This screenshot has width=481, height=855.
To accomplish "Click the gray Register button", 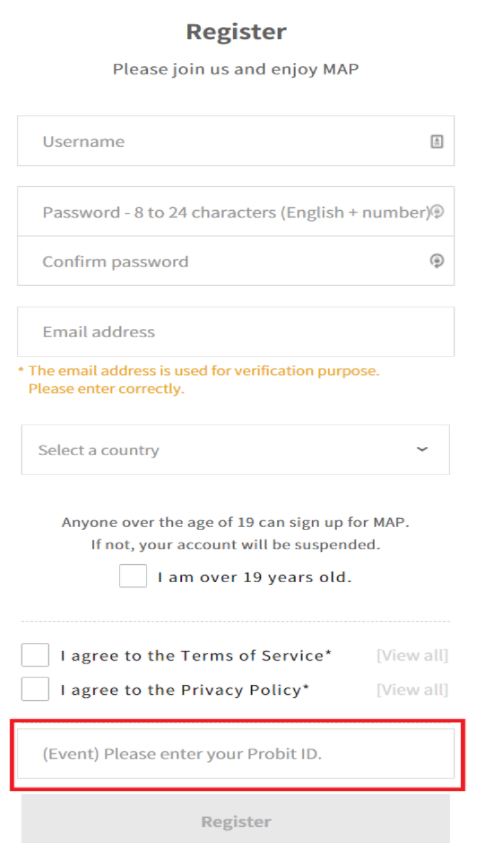I will [x=236, y=821].
